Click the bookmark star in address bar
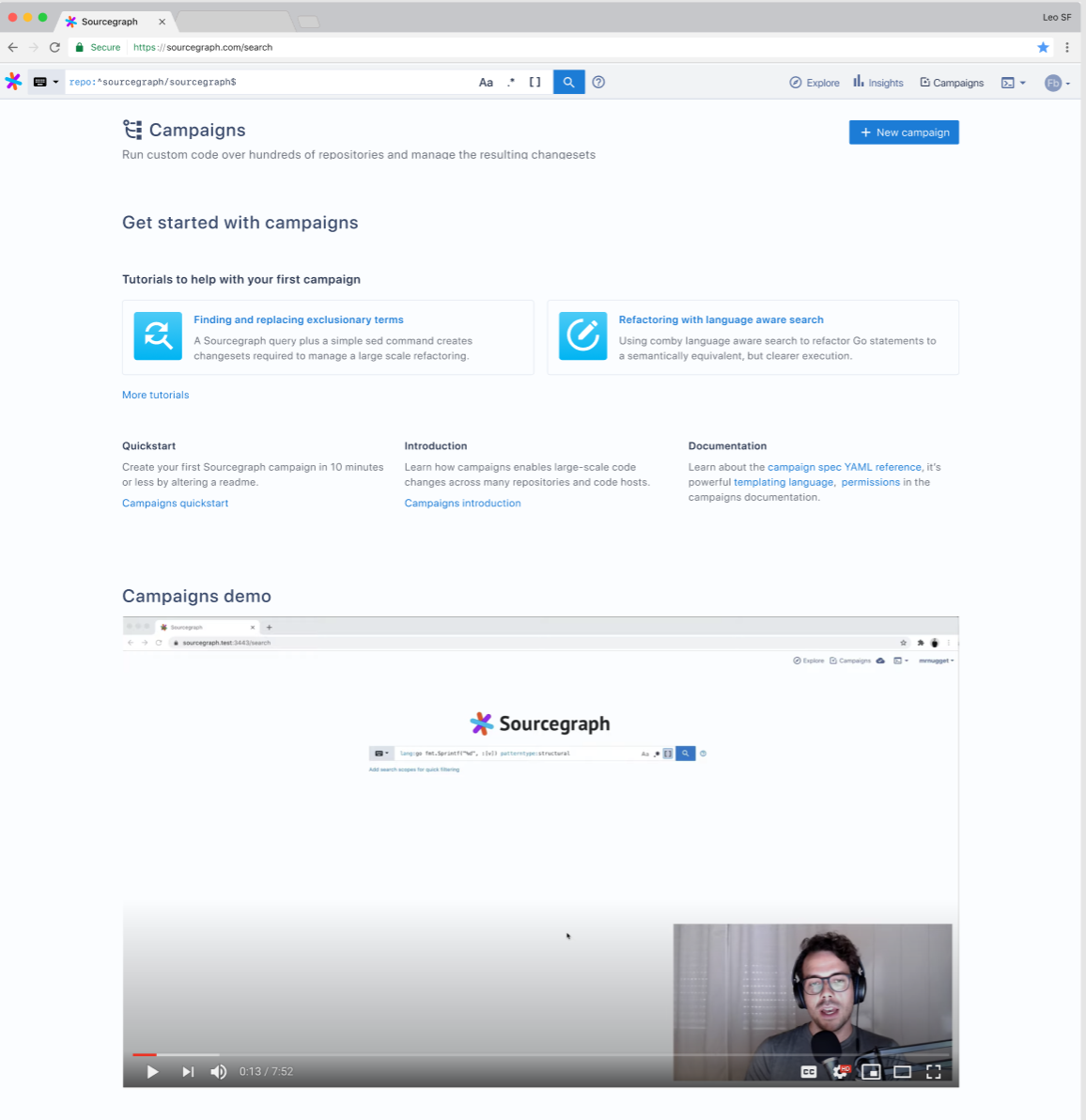Screen dimensions: 1086x1120 pyautogui.click(x=1043, y=47)
